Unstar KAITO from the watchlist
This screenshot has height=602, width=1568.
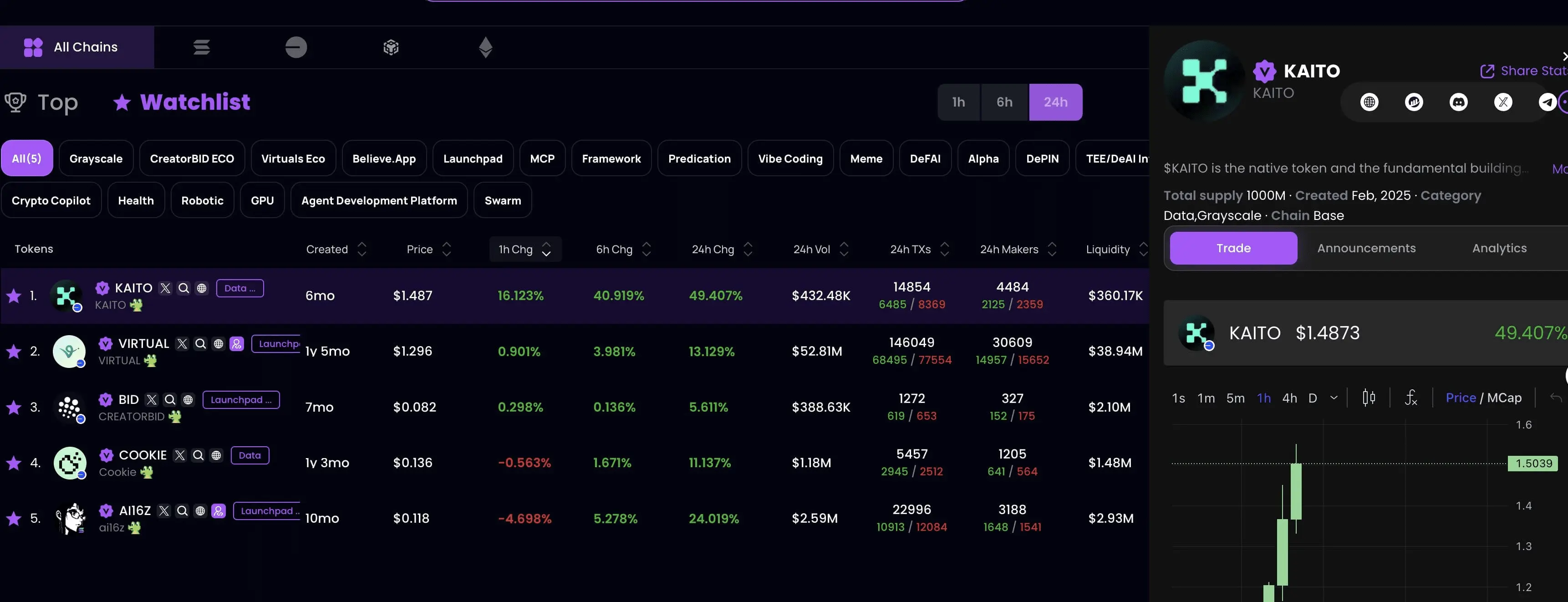pyautogui.click(x=13, y=296)
